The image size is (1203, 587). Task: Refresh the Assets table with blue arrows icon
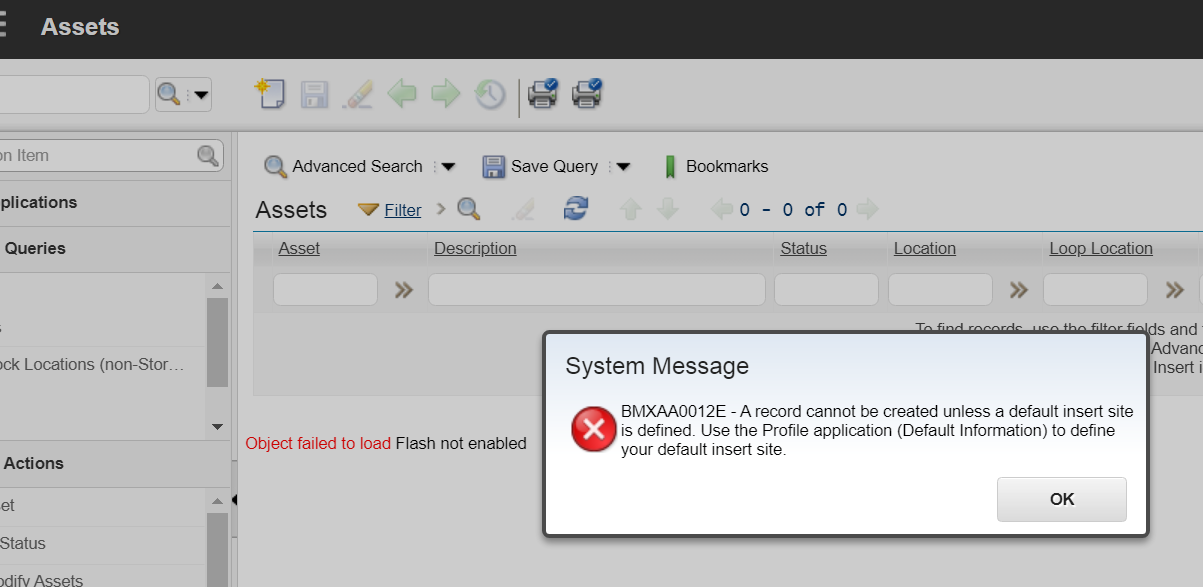coord(576,209)
